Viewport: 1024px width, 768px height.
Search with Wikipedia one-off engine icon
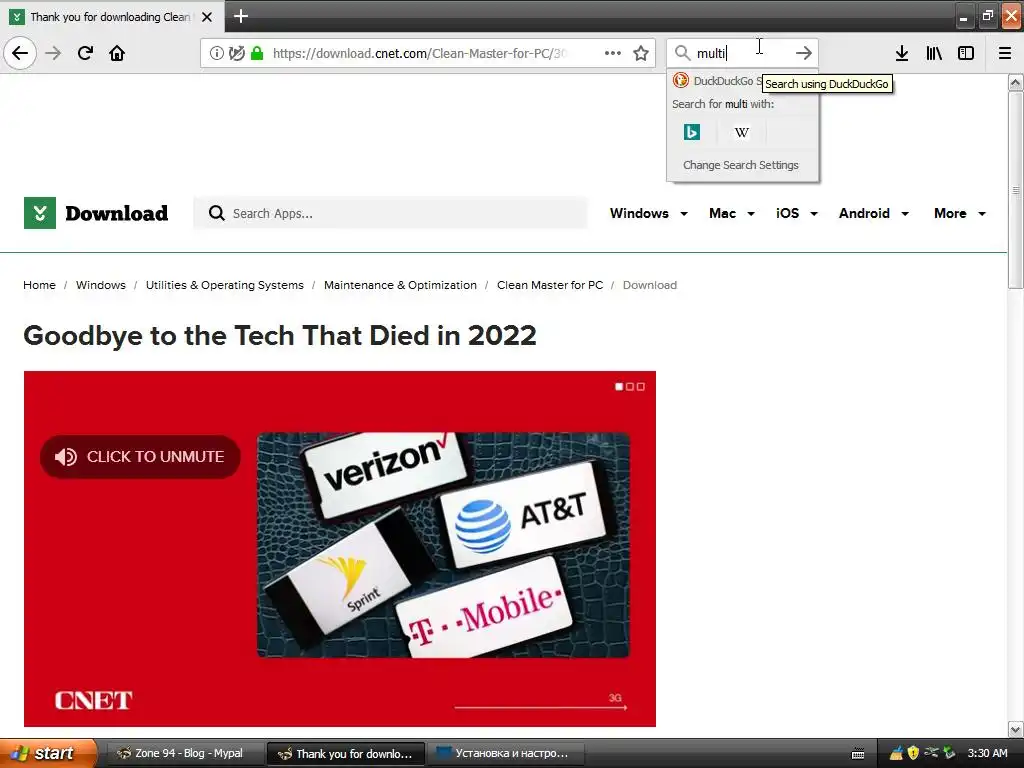[741, 133]
